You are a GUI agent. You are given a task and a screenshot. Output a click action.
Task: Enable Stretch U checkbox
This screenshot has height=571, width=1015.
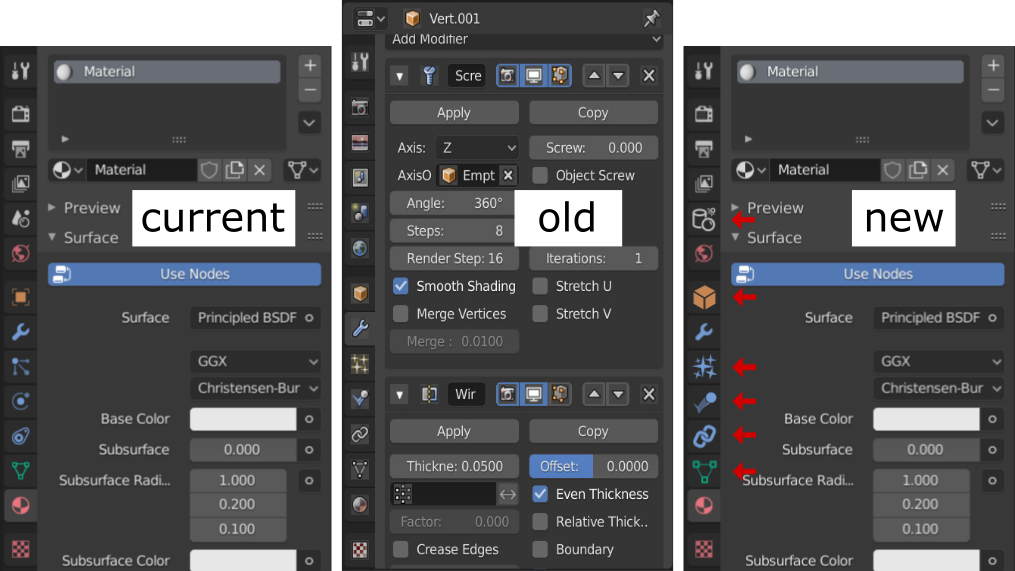coord(540,286)
